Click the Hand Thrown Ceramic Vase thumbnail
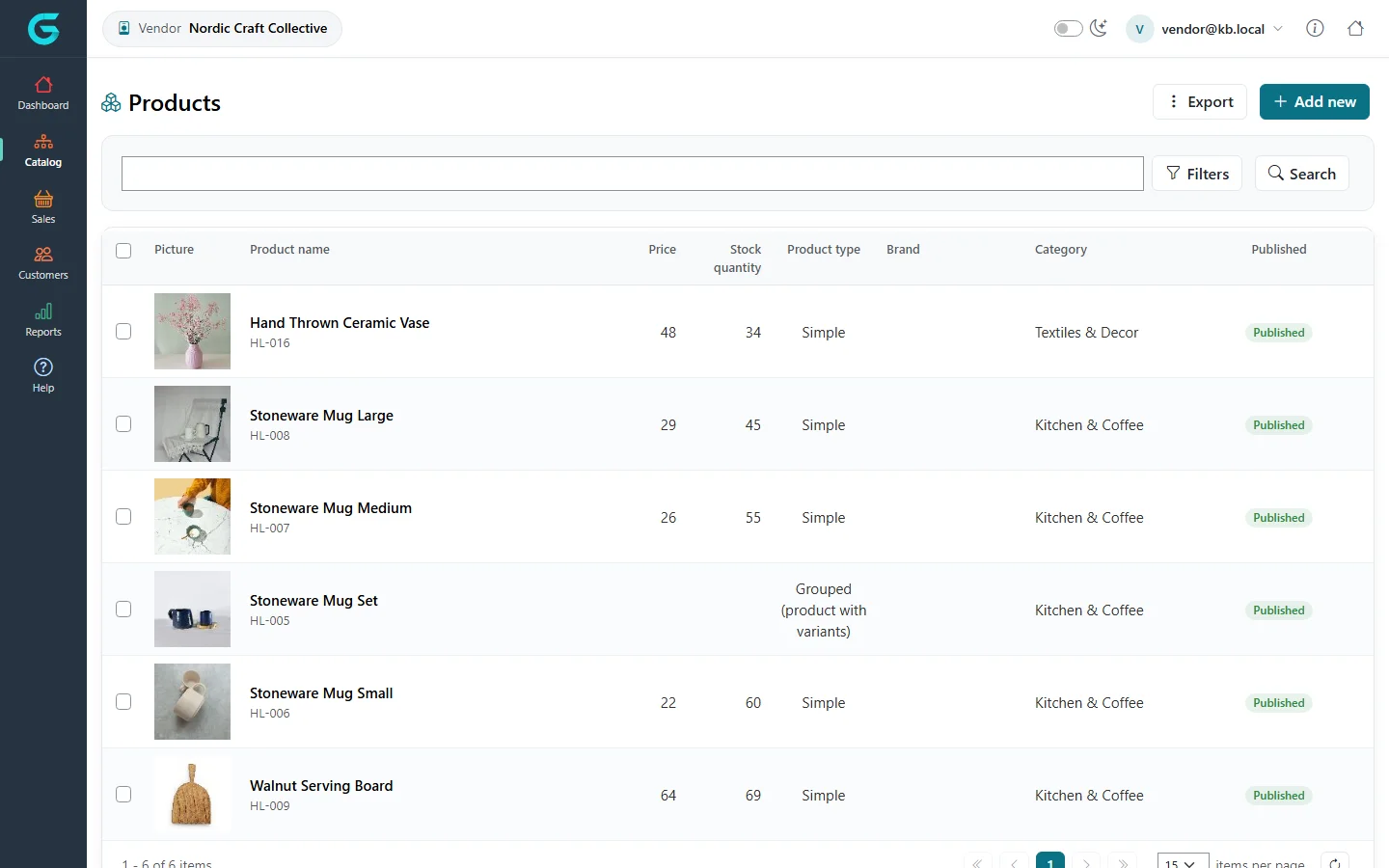1389x868 pixels. coord(192,331)
